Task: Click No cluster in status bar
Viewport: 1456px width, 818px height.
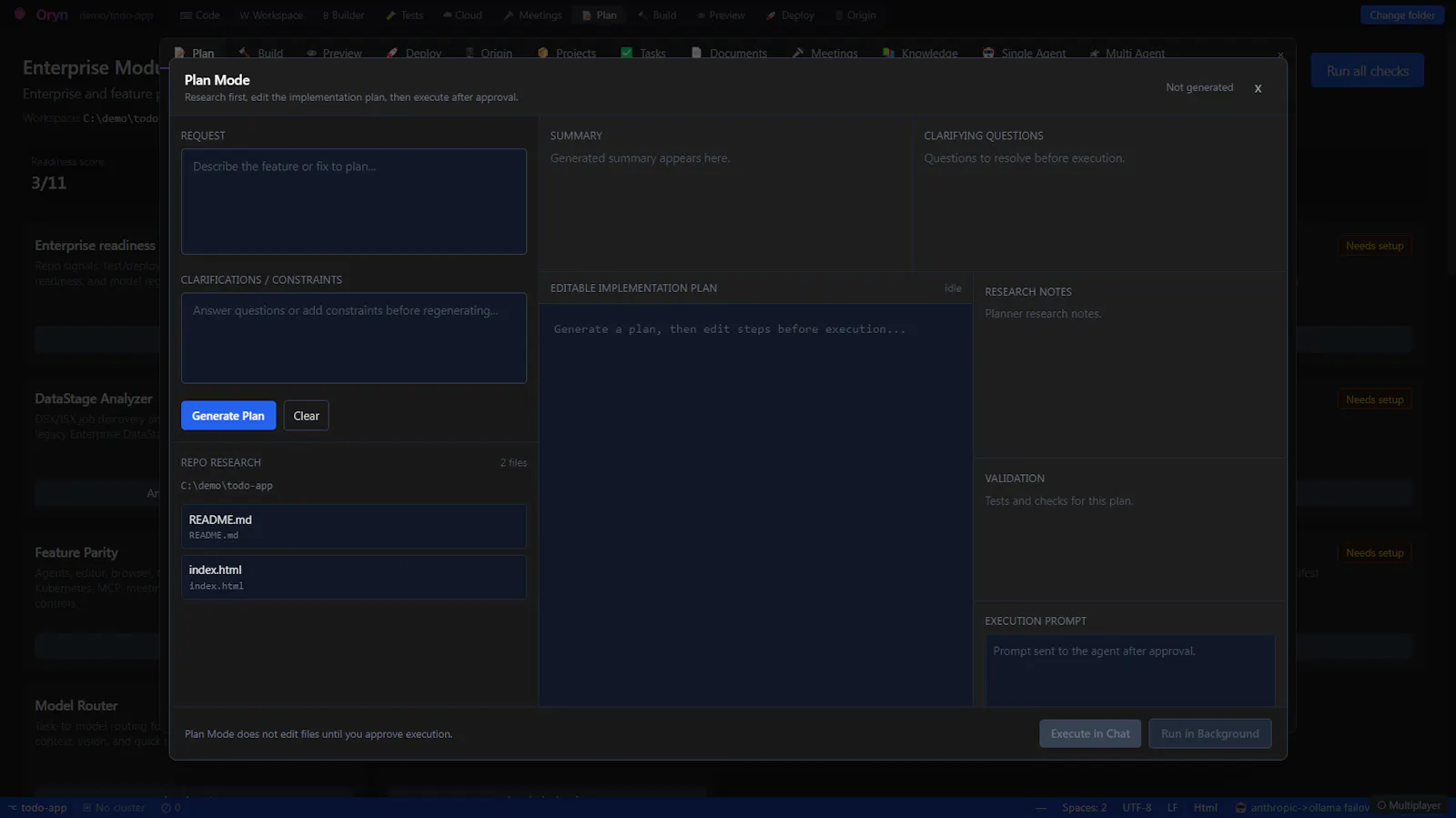Action: click(114, 807)
